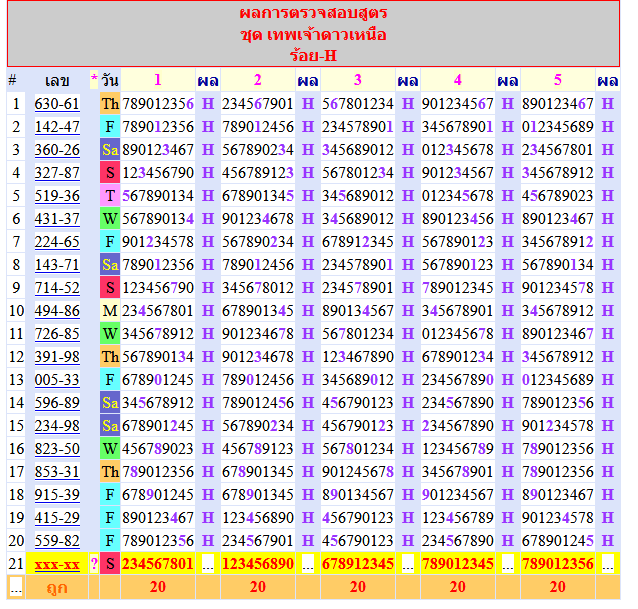
Task: Click the 142-47 link in row 2
Action: [57, 127]
